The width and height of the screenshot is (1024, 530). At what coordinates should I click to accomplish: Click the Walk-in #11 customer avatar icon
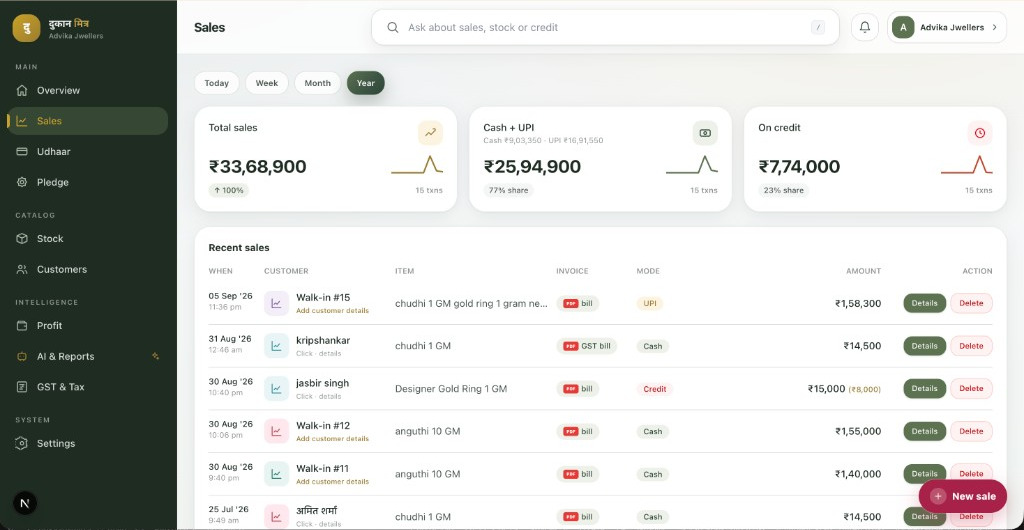[276, 474]
